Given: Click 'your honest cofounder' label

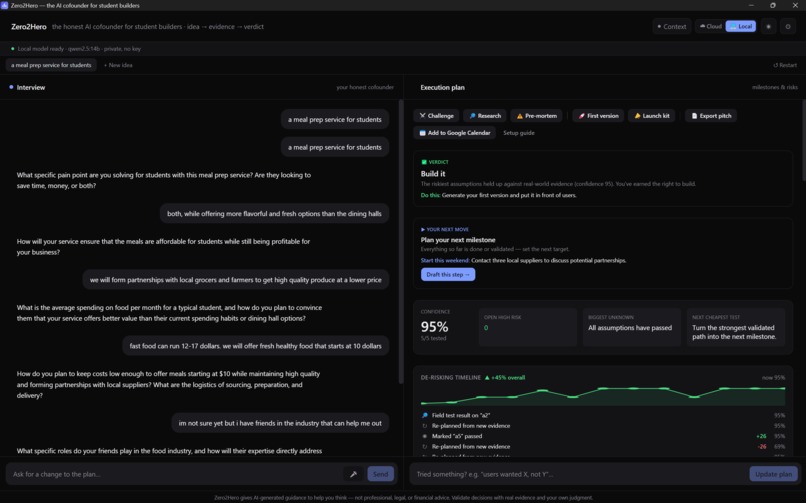Looking at the screenshot, I should tap(365, 87).
